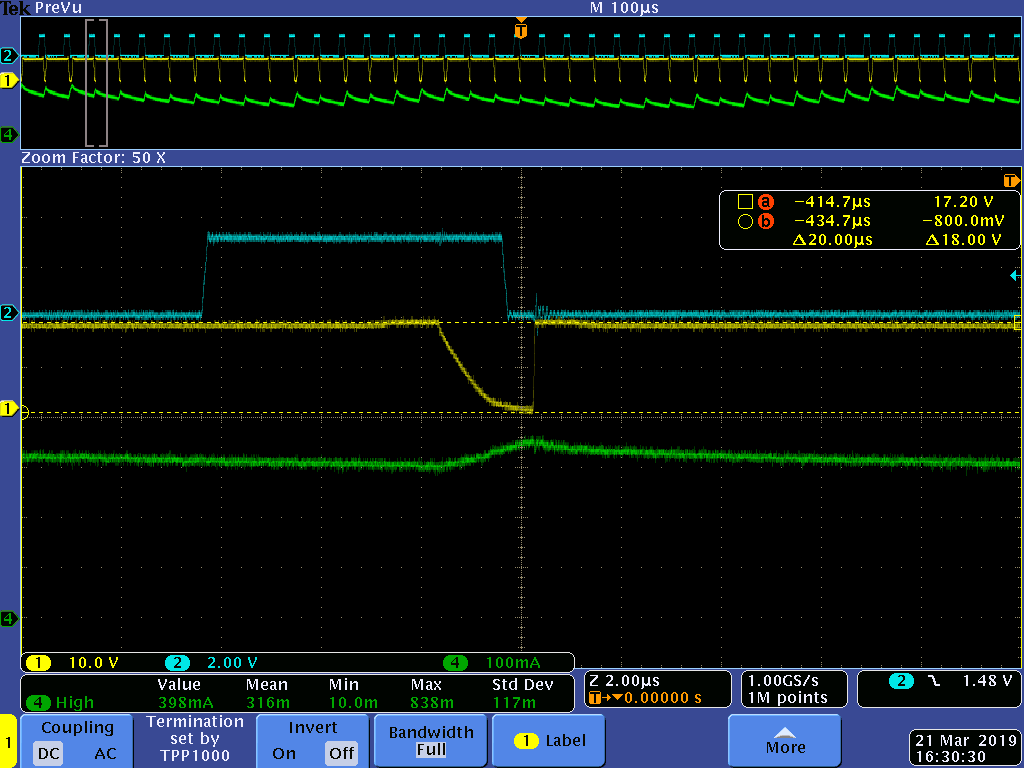Viewport: 1024px width, 768px height.
Task: Click trigger T marker at zoom view corner
Action: [x=1011, y=180]
